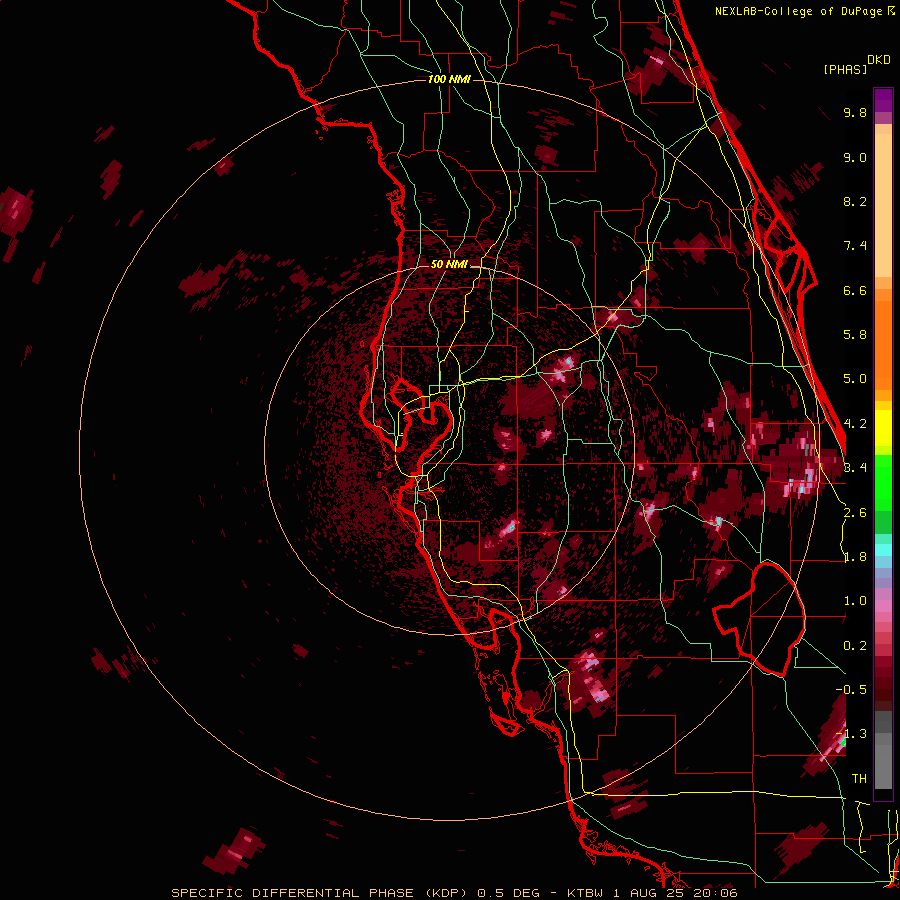This screenshot has height=900, width=900.
Task: Click the 5.0 scale value
Action: [855, 379]
